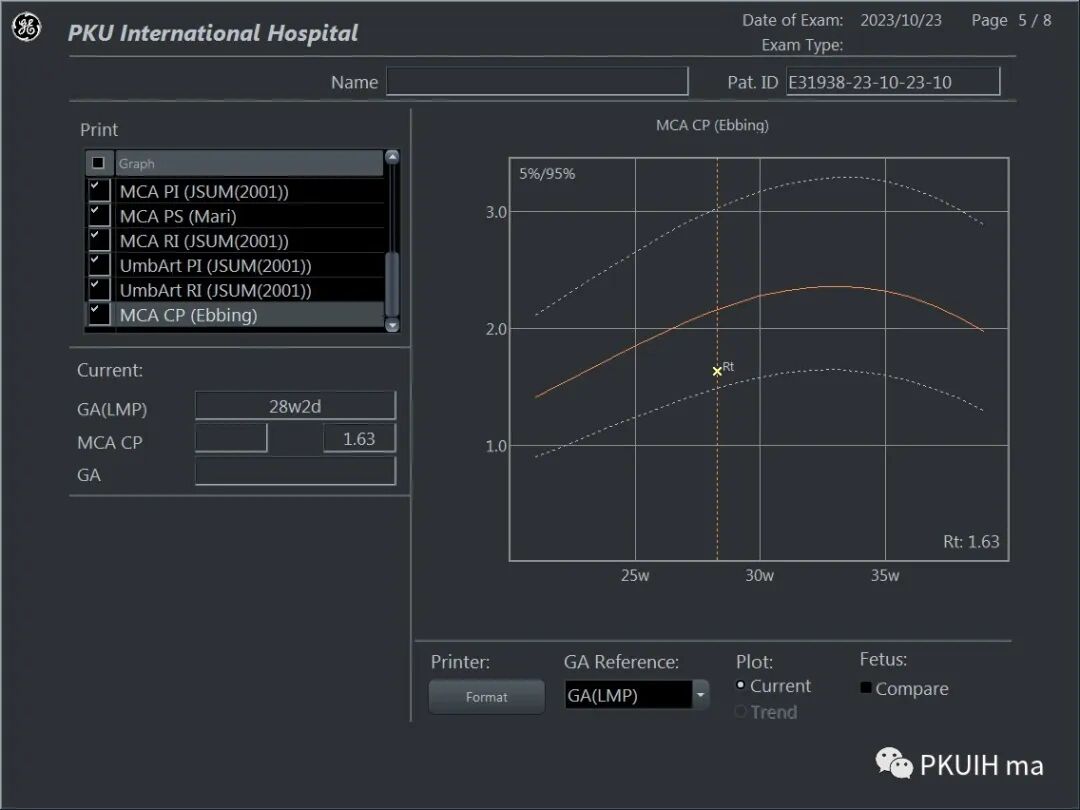
Task: Click the graph list scrollbar thumb
Action: [392, 284]
